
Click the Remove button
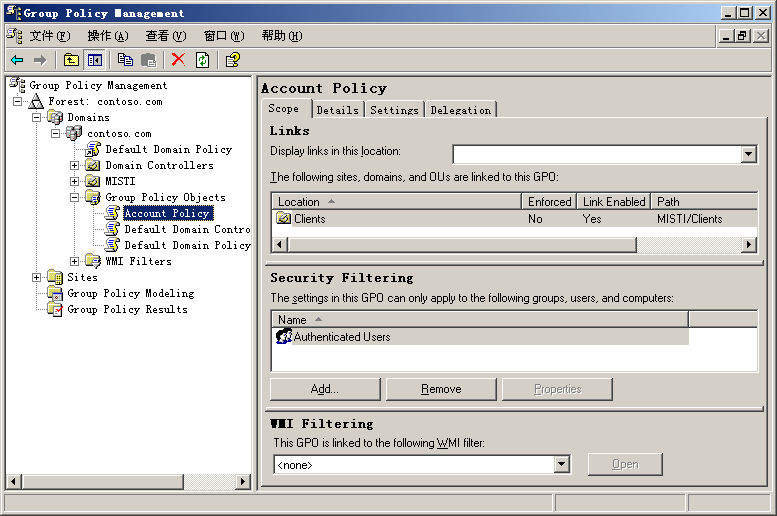click(x=440, y=389)
